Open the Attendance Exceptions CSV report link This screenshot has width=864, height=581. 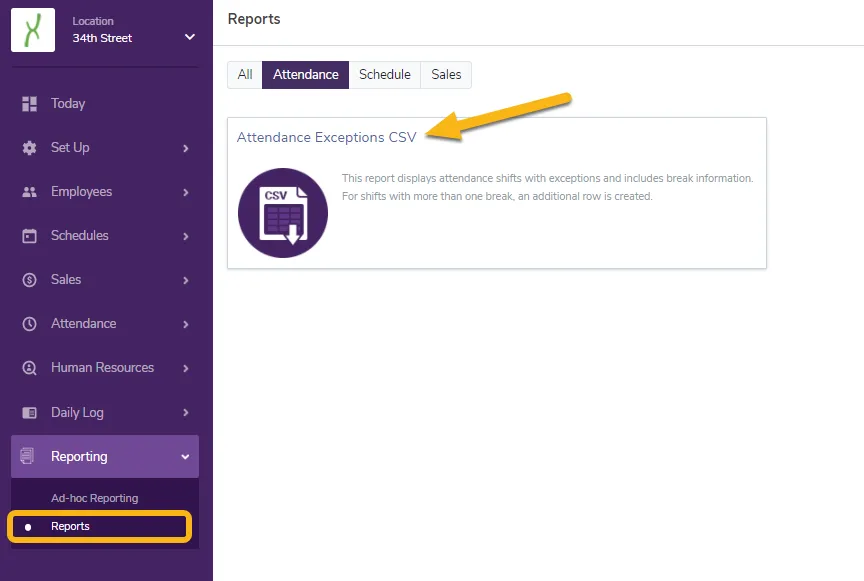point(326,137)
